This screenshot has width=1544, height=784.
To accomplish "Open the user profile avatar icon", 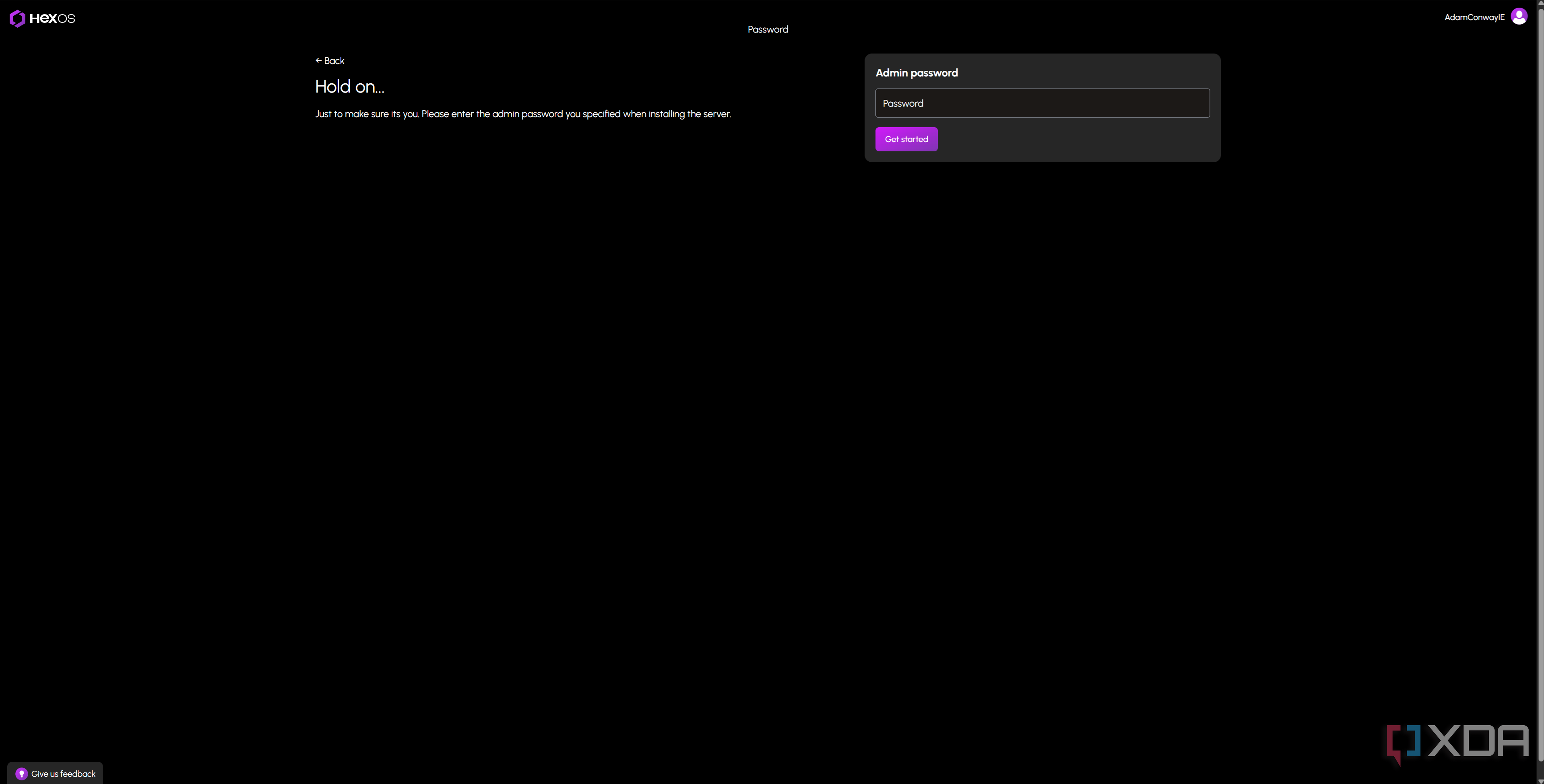I will [1519, 16].
